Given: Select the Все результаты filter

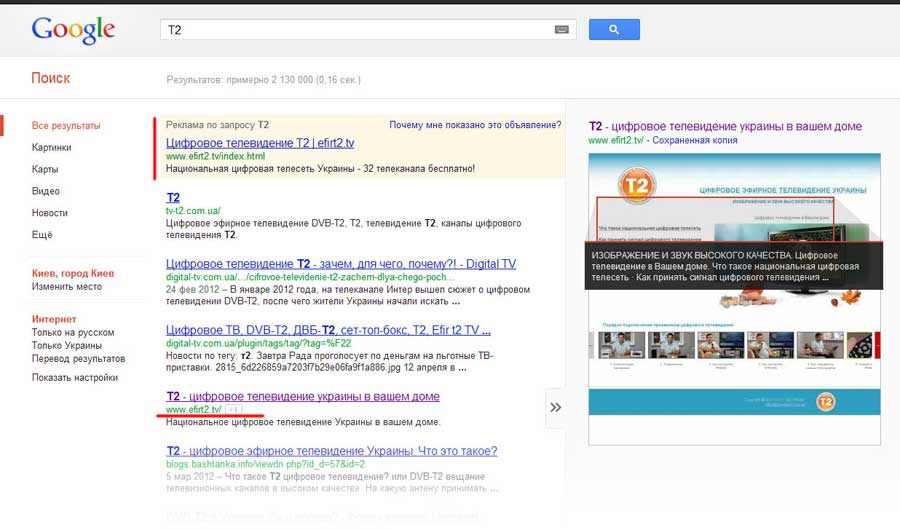Looking at the screenshot, I should pos(66,126).
